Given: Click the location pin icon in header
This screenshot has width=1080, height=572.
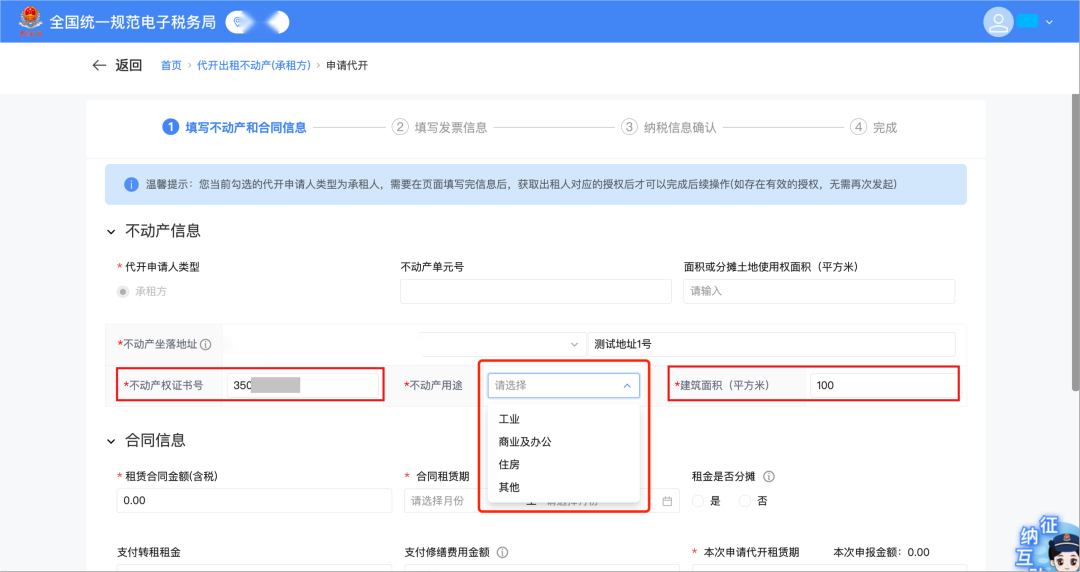Looking at the screenshot, I should 238,23.
